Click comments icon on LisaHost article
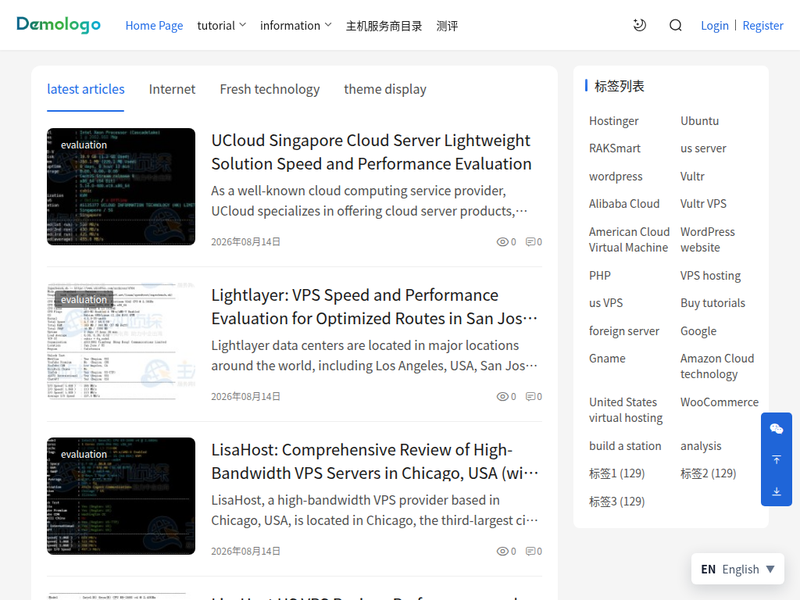Viewport: 800px width, 600px height. [x=531, y=551]
